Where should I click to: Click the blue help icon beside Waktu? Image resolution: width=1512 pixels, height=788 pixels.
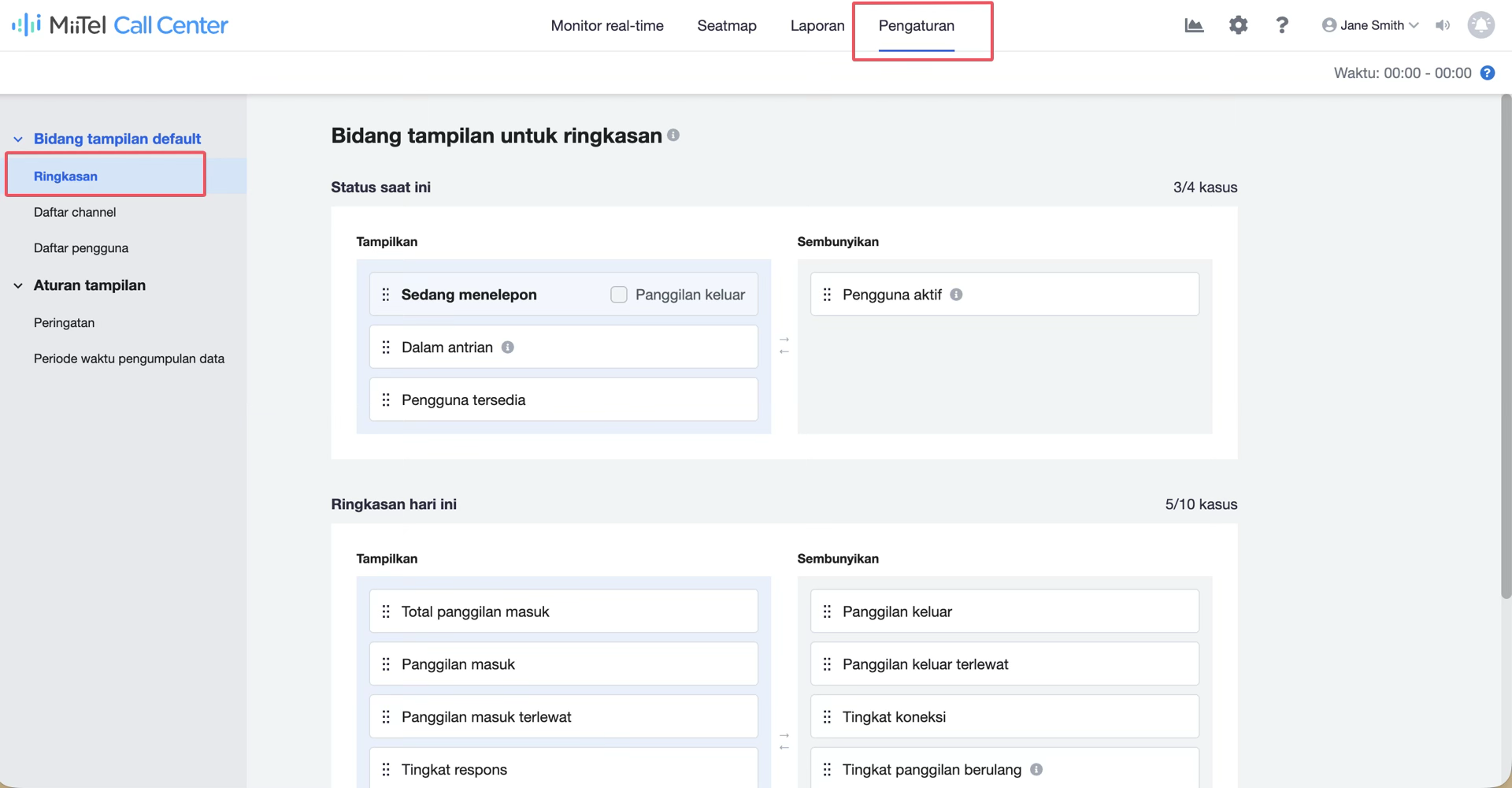pyautogui.click(x=1488, y=73)
